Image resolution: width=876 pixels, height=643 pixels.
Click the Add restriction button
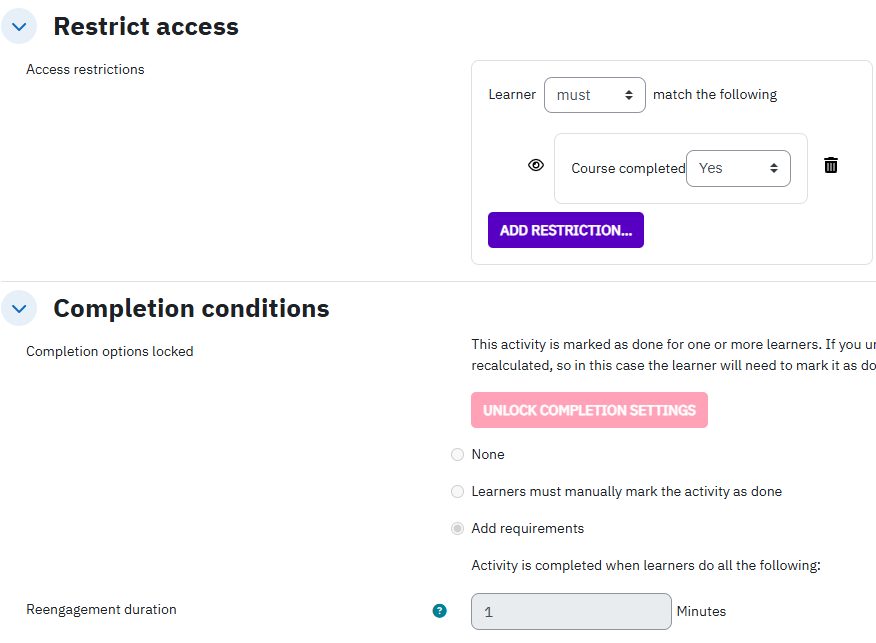coord(565,230)
